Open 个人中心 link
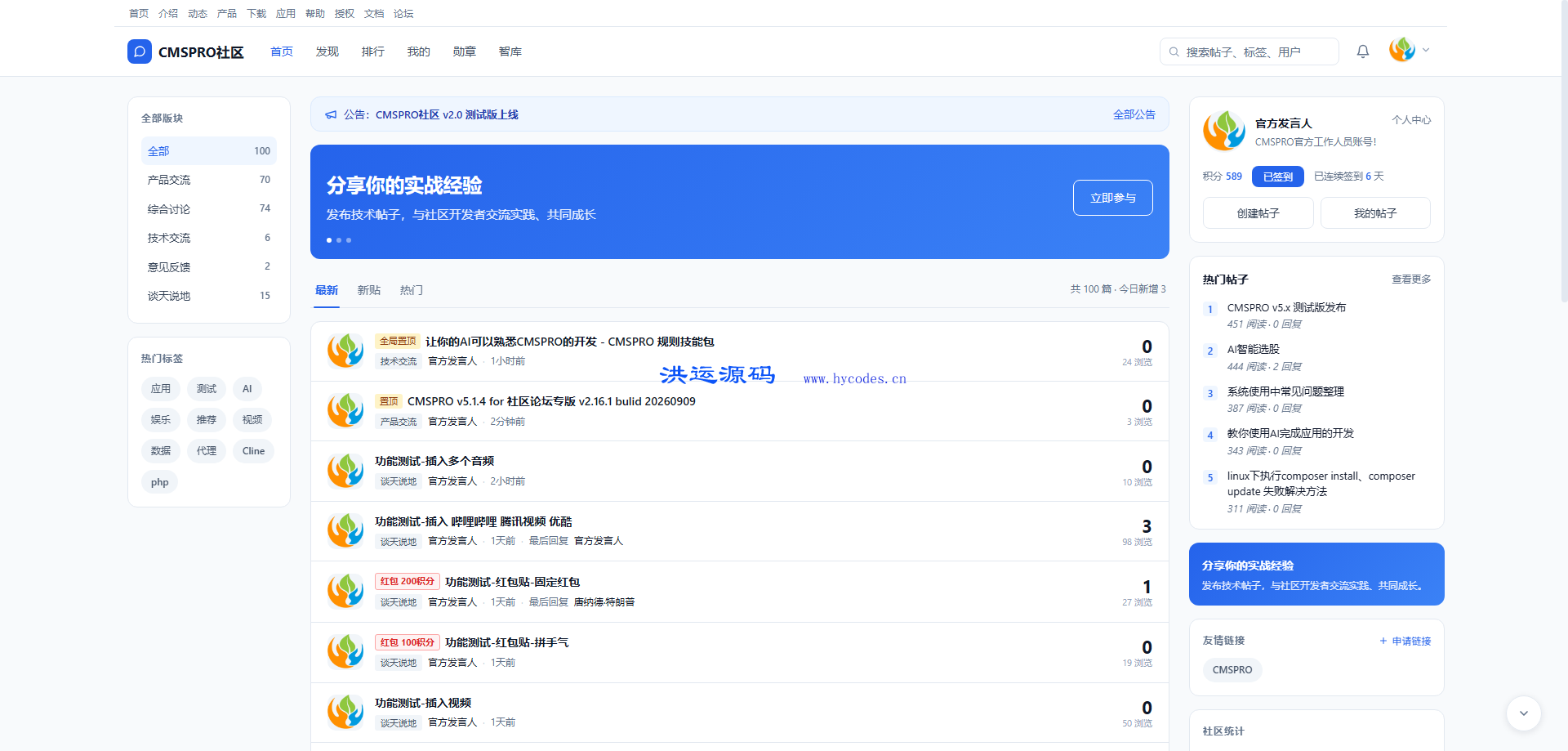This screenshot has height=751, width=1568. click(x=1411, y=120)
